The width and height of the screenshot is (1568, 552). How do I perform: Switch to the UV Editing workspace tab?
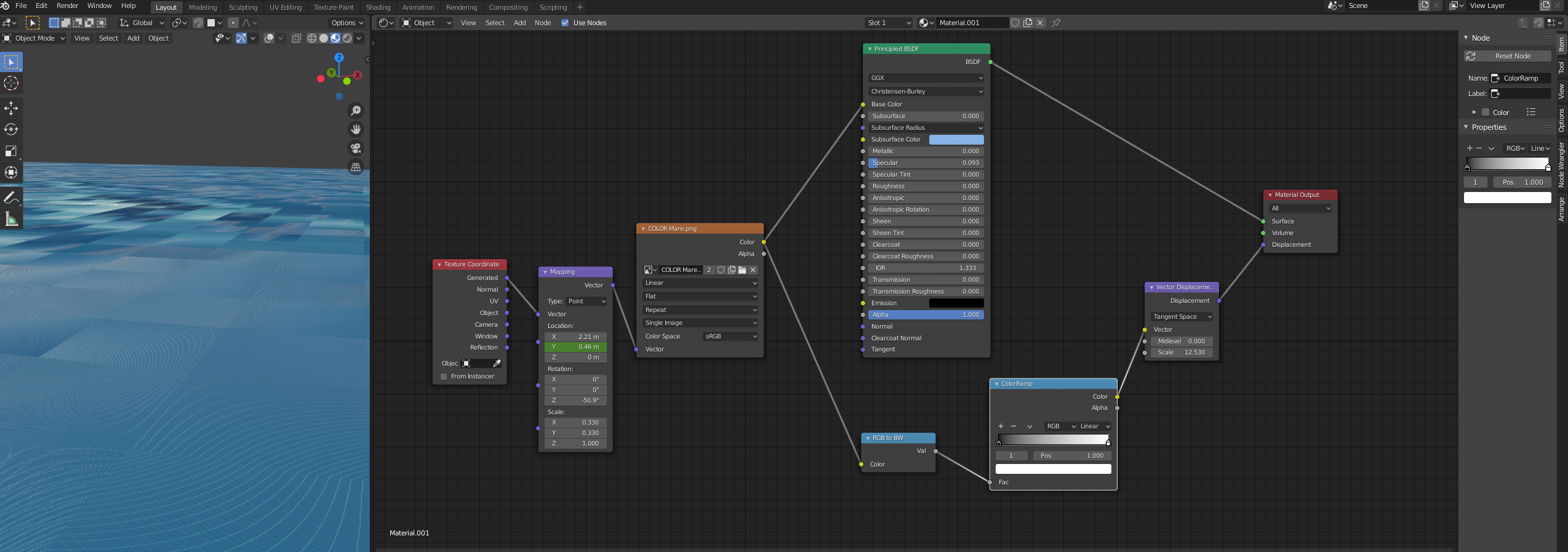pos(286,7)
